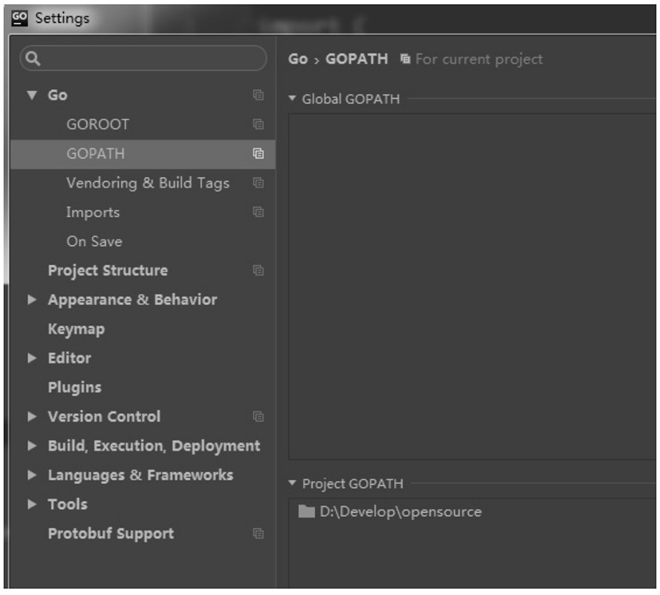Click the project icon next to Imports
Screen dimensions: 660x595
258,212
